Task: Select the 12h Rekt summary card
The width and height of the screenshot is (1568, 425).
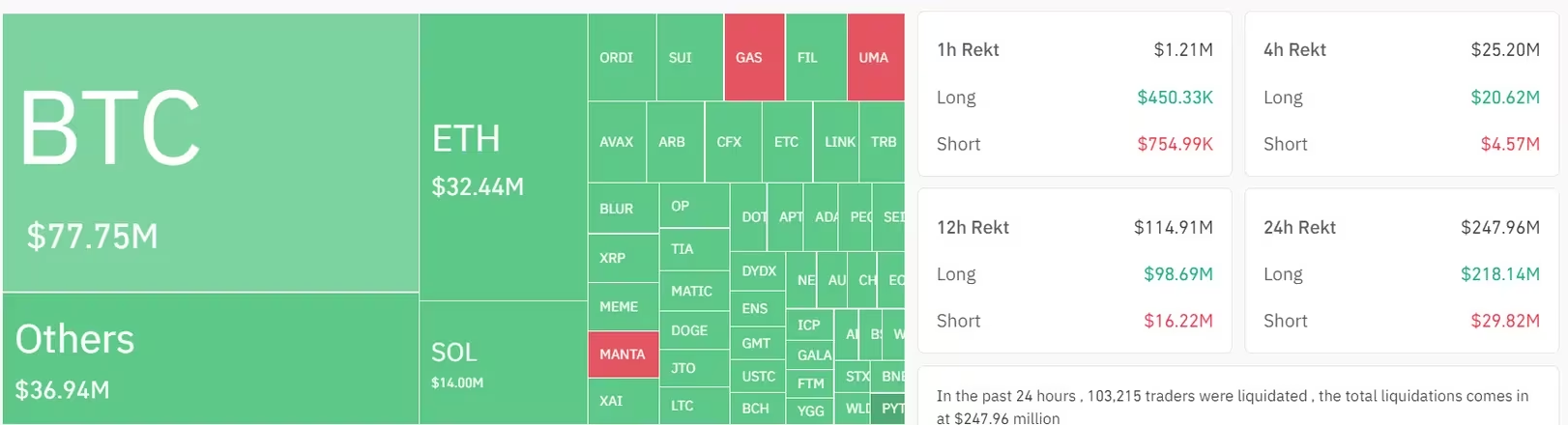Action: pos(1074,271)
